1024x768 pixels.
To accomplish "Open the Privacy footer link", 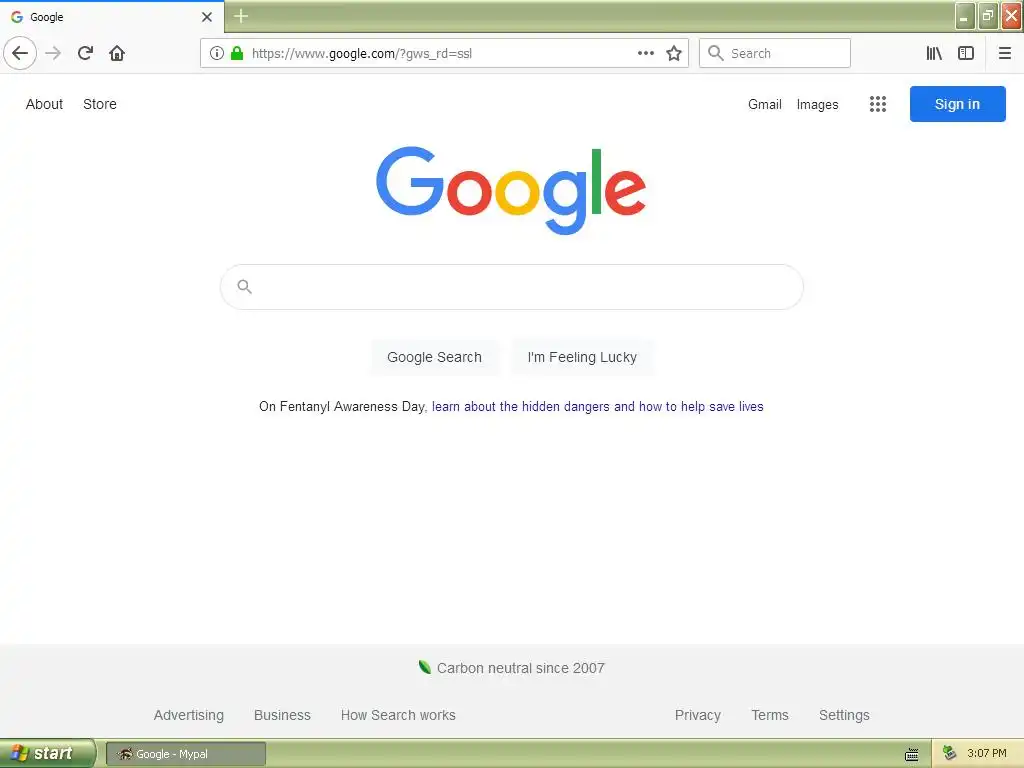I will pos(697,715).
